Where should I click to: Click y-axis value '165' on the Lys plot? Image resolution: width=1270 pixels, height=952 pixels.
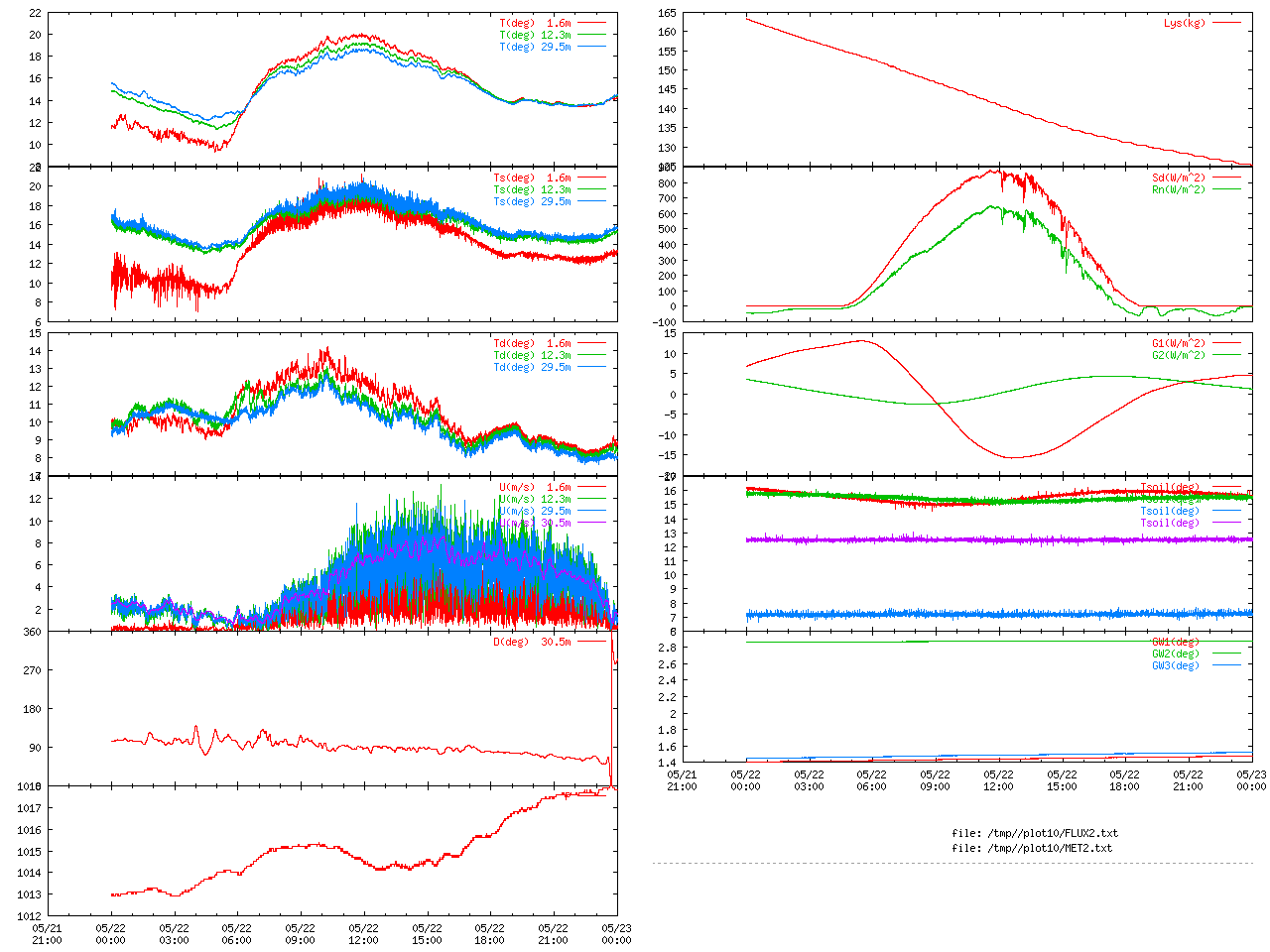pos(667,14)
